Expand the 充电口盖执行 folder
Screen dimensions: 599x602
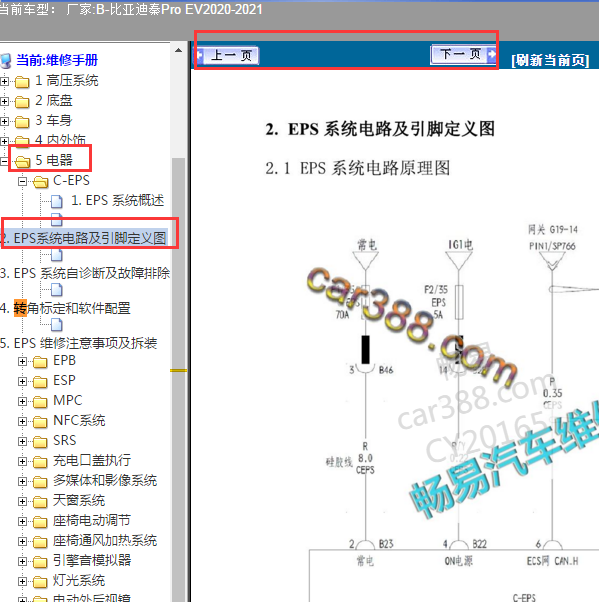22,461
